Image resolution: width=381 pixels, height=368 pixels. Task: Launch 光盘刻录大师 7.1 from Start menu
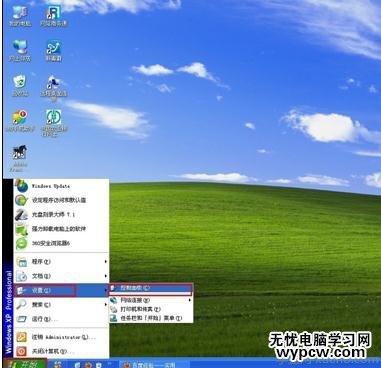pos(61,214)
